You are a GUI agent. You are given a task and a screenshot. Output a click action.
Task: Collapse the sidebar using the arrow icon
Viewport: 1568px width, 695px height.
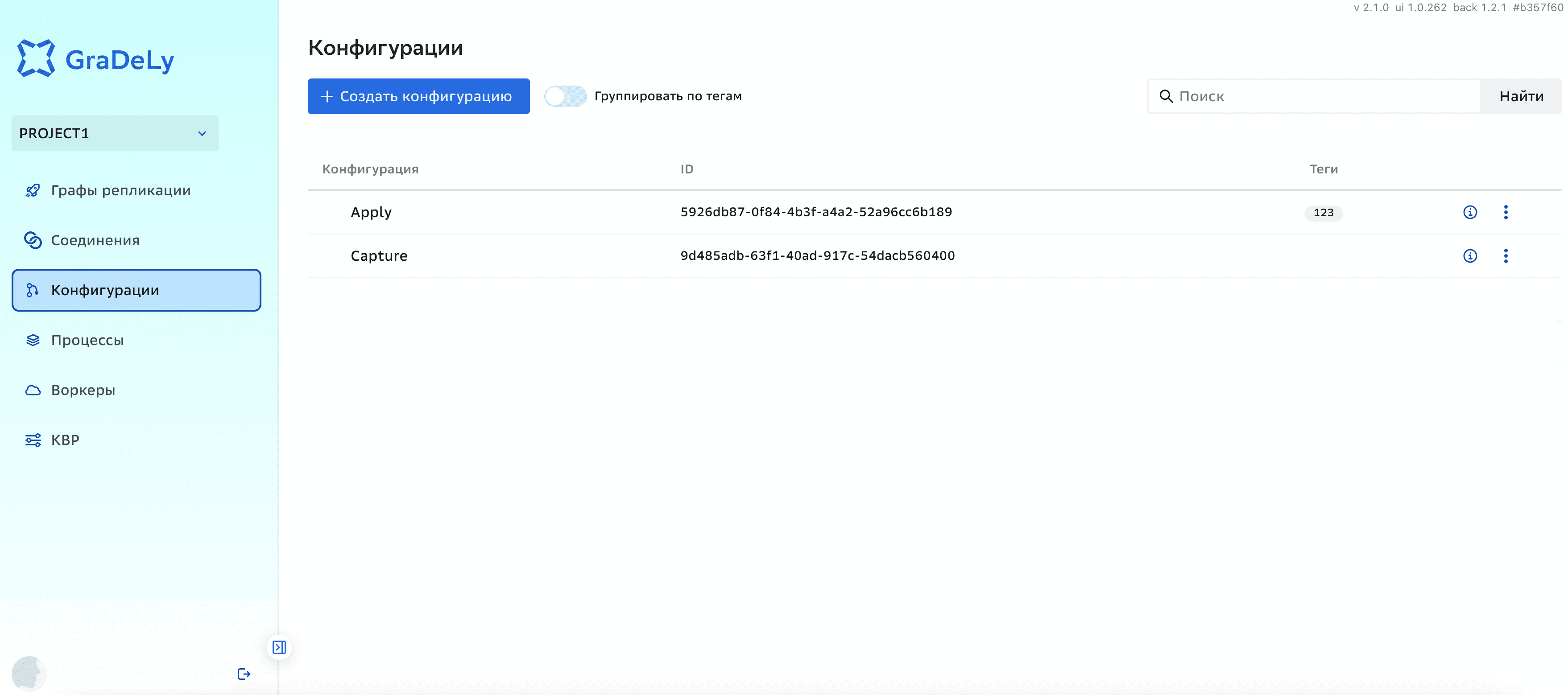tap(279, 647)
